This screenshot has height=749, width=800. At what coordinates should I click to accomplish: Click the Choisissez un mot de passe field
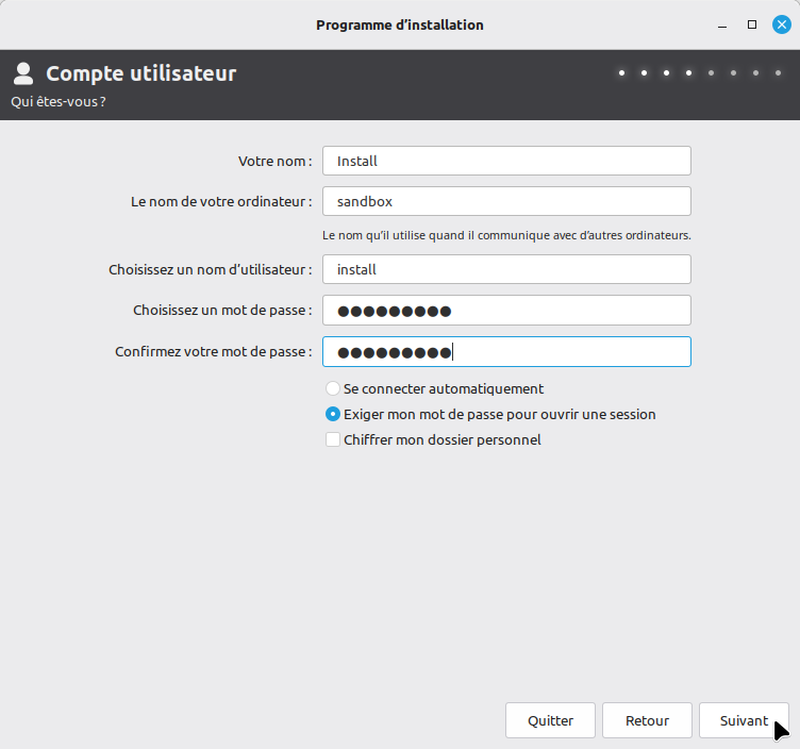click(506, 310)
